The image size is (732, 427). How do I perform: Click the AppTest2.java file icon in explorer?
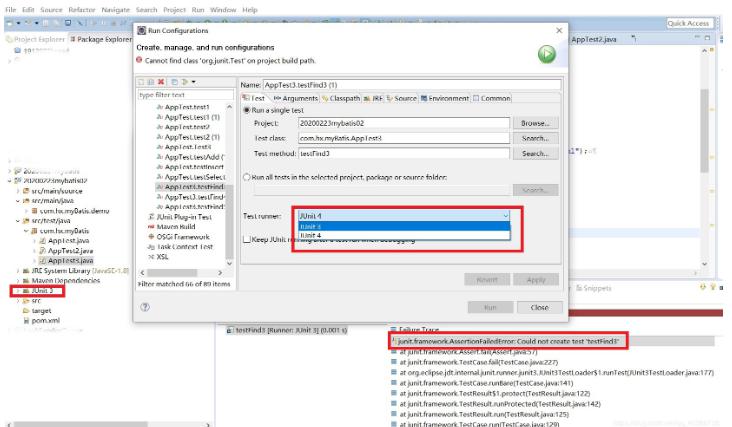42,251
